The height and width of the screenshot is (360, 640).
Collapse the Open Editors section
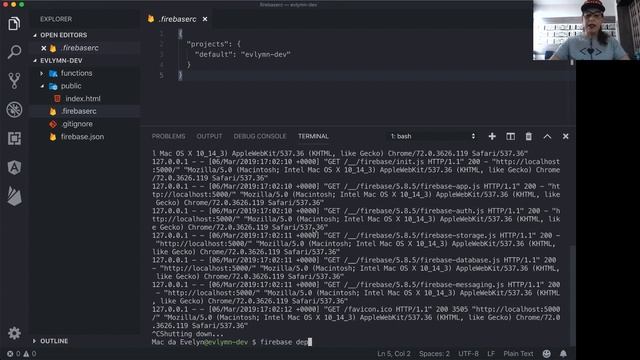coord(35,36)
